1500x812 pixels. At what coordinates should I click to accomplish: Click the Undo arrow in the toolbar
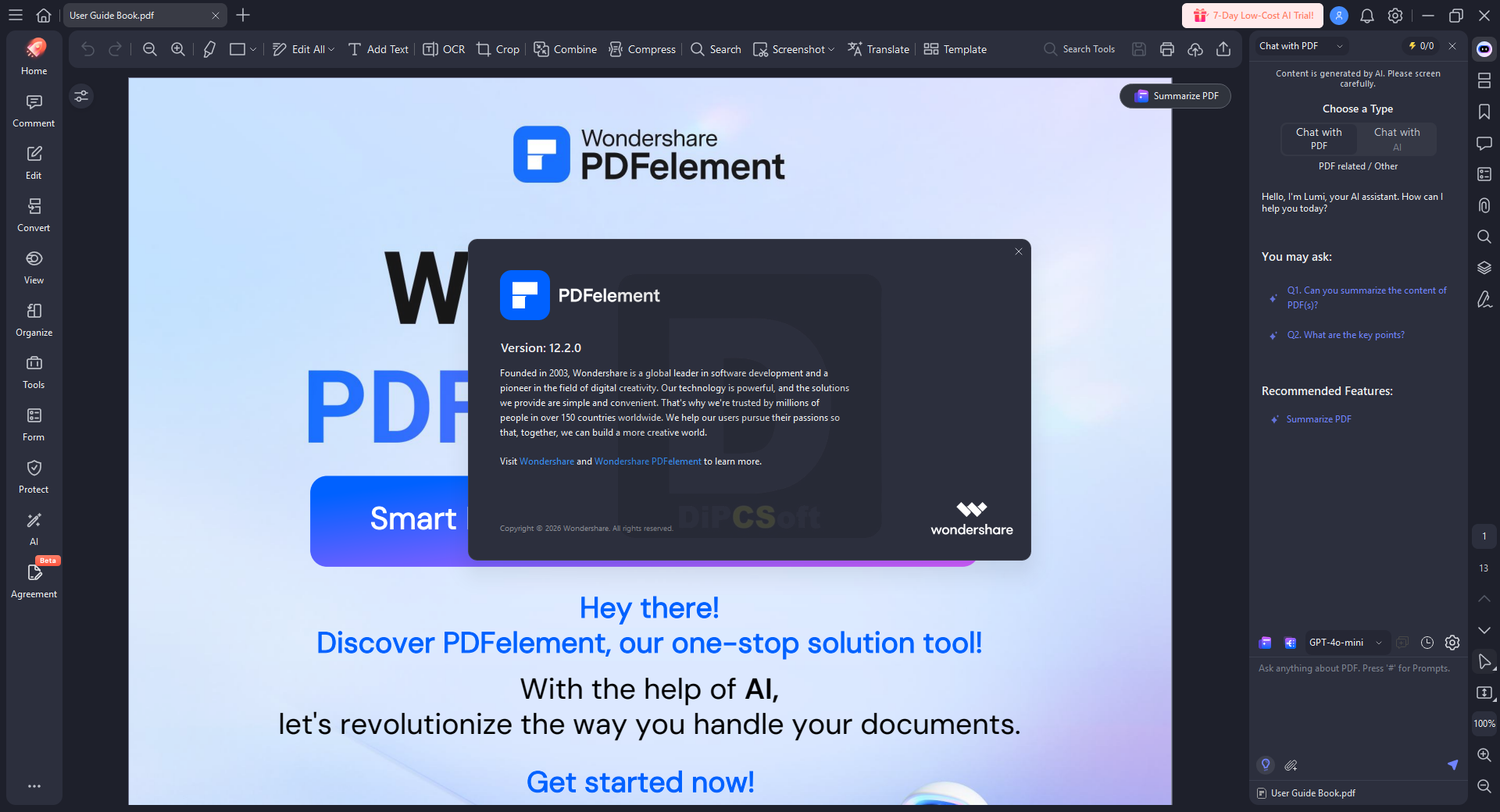tap(87, 49)
